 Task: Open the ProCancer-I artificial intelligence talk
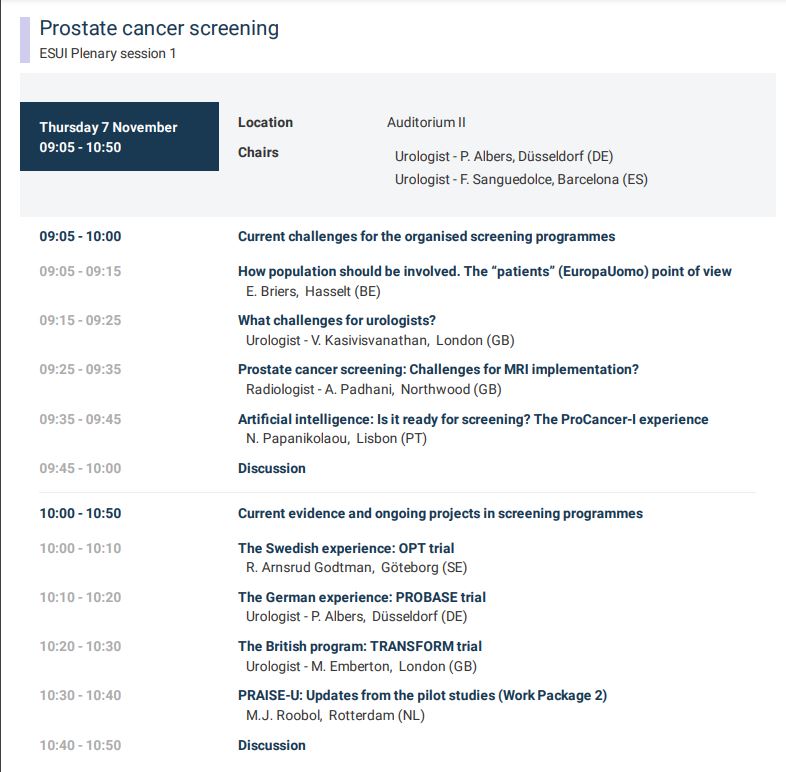[473, 419]
